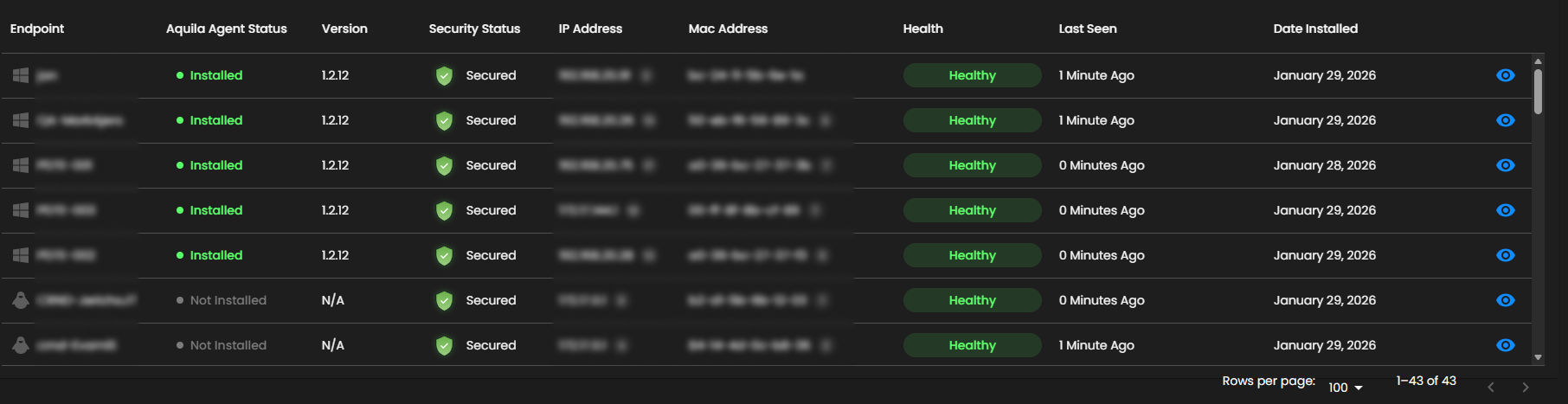The image size is (1568, 404).
Task: Click the shield icon in the last row
Action: click(444, 346)
